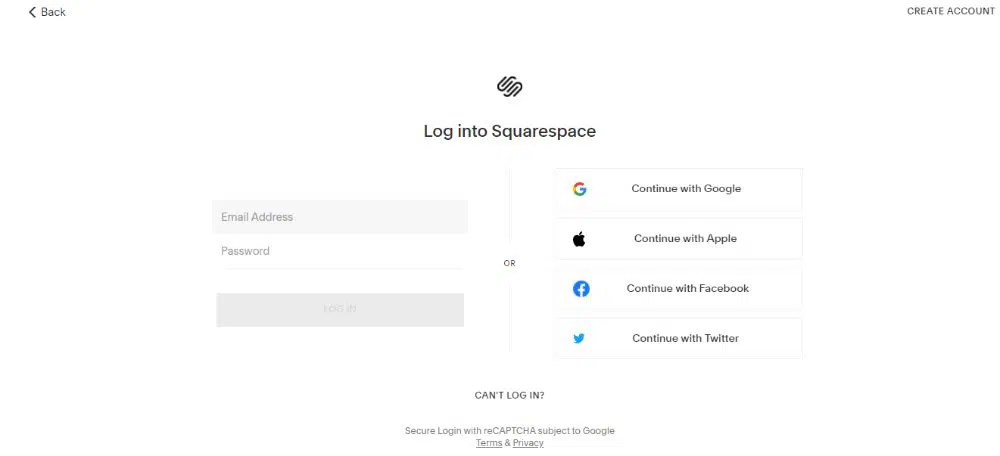This screenshot has width=1000, height=456.
Task: Click the Facebook logo icon
Action: coord(581,289)
